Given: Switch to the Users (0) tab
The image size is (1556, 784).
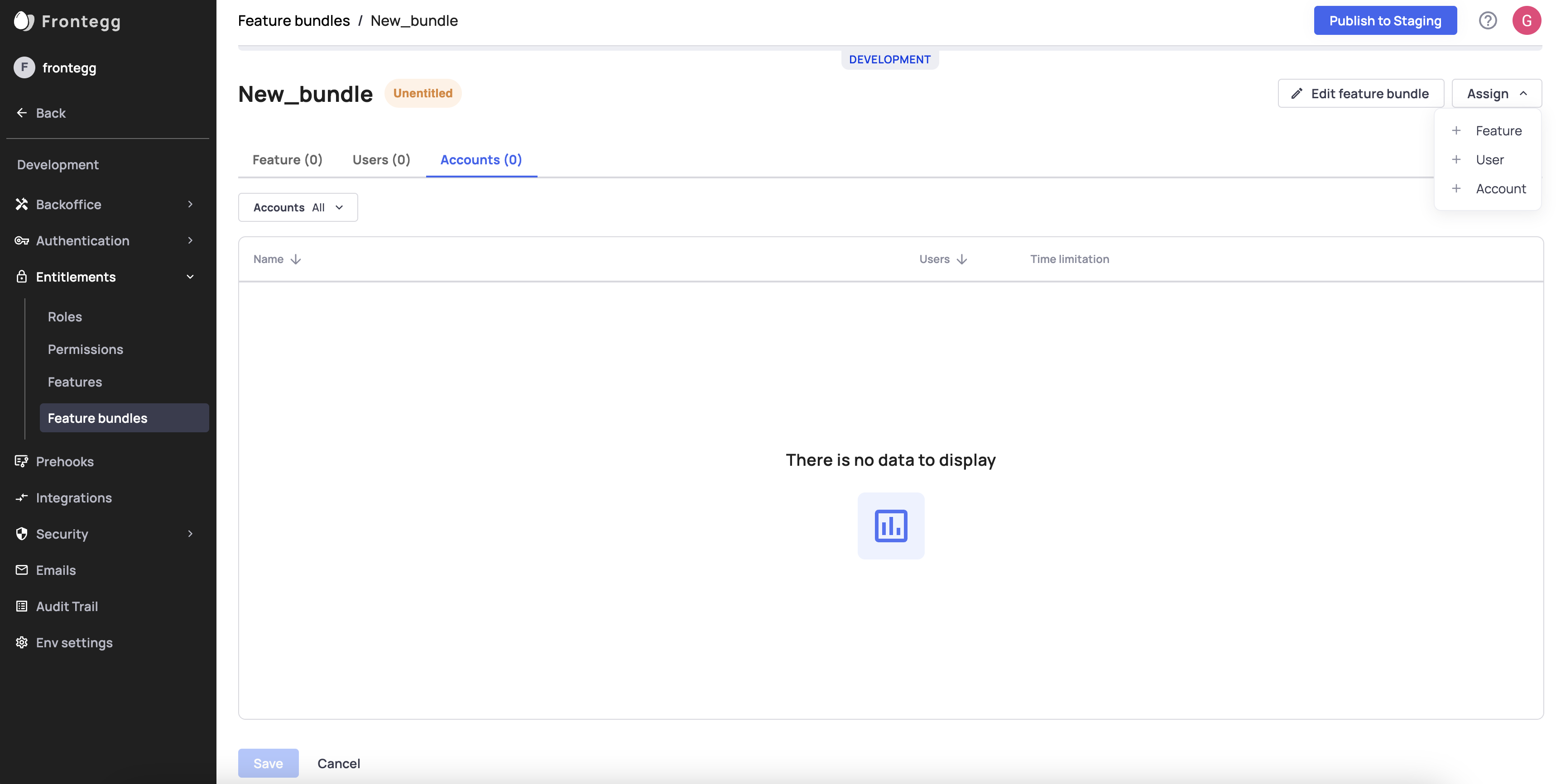Looking at the screenshot, I should [x=381, y=159].
